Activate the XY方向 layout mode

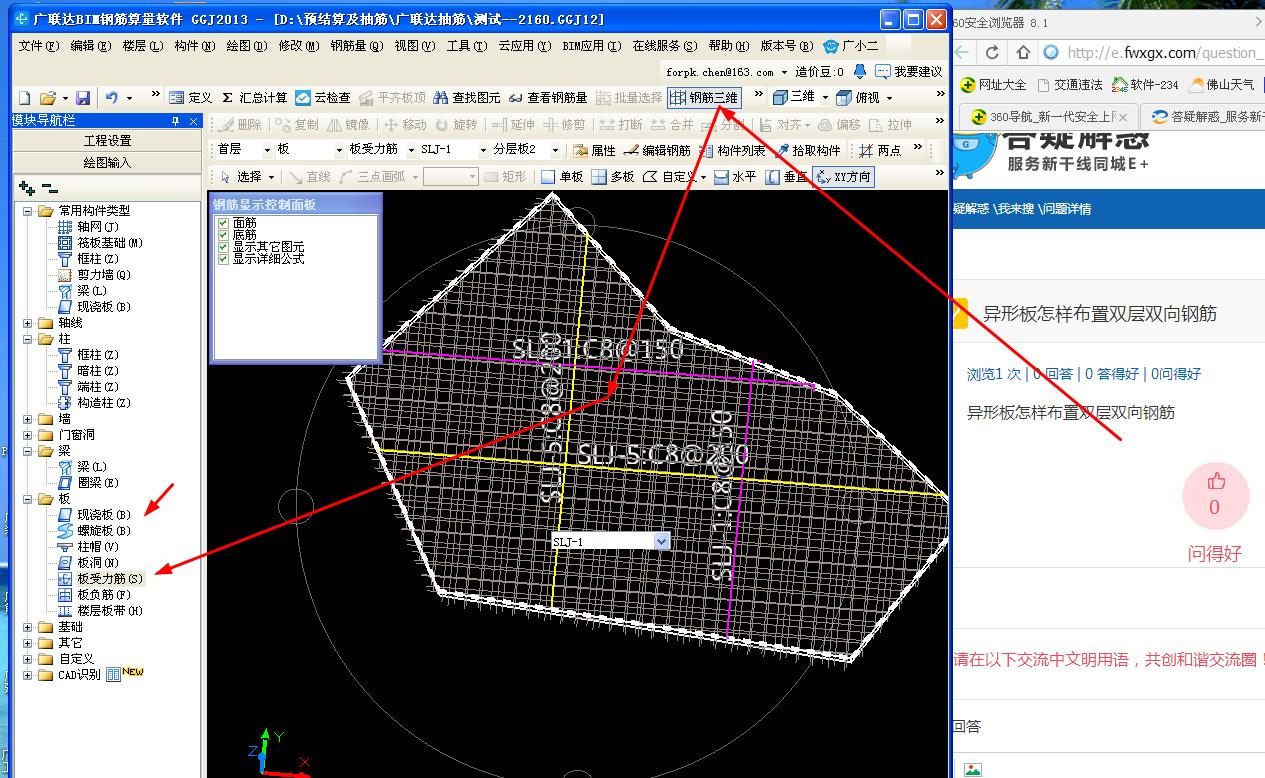843,177
